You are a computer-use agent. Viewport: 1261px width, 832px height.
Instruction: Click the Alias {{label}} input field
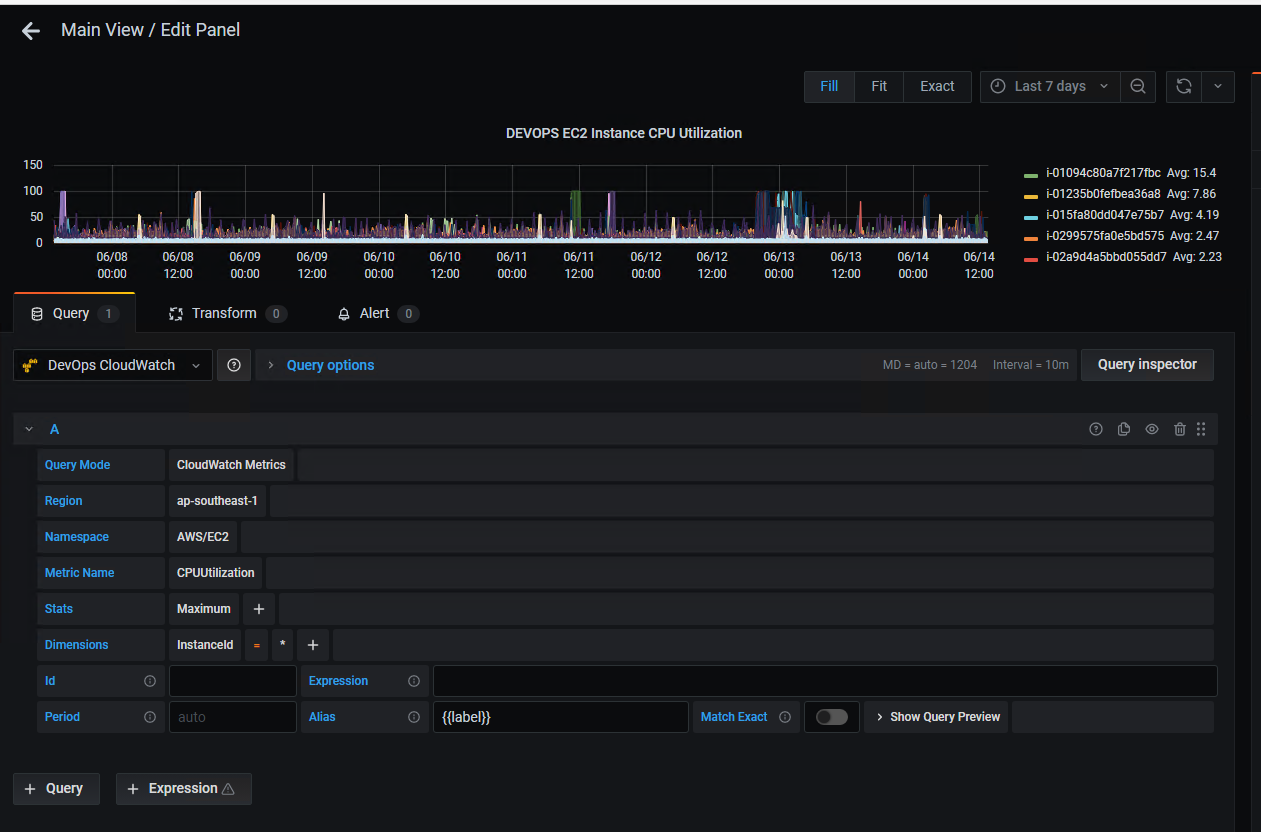(561, 717)
